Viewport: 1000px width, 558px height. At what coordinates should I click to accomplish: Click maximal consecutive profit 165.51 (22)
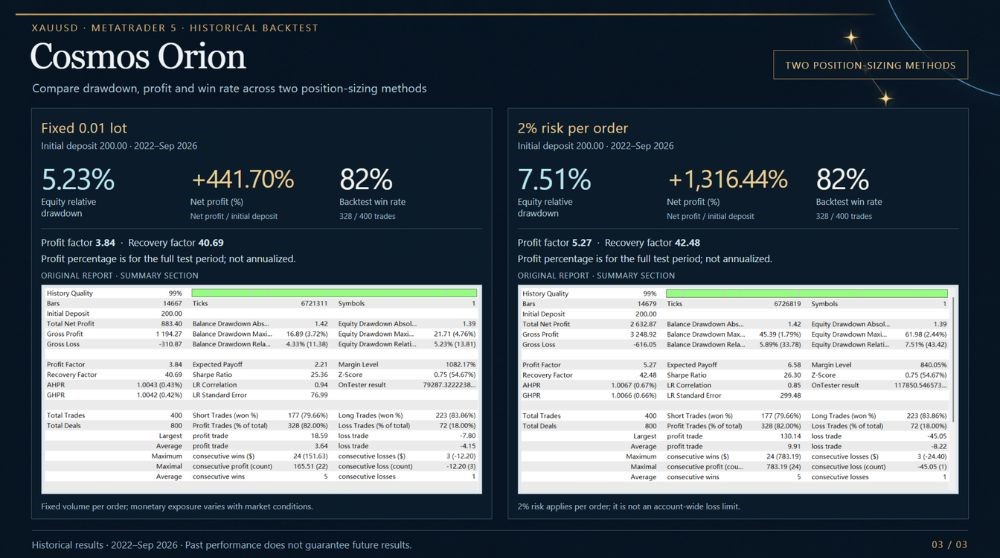point(311,467)
